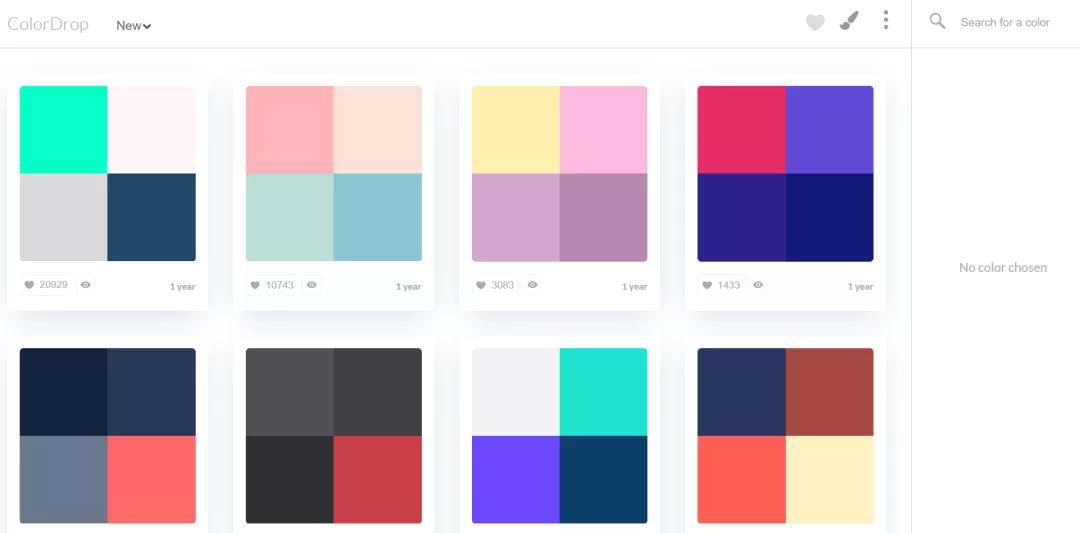Click the search magnifier icon

pyautogui.click(x=937, y=21)
